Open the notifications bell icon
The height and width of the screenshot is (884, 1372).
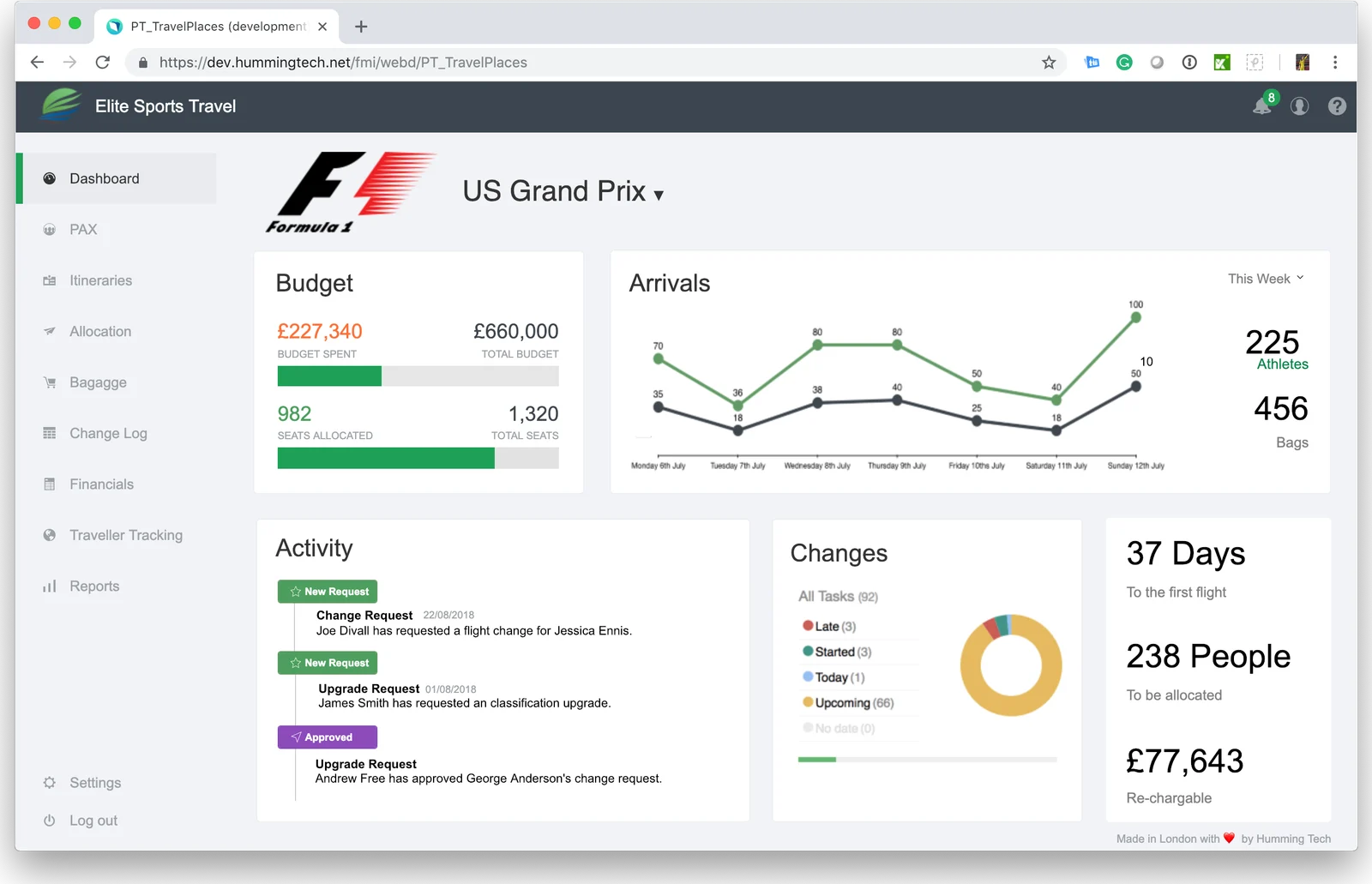click(1261, 106)
